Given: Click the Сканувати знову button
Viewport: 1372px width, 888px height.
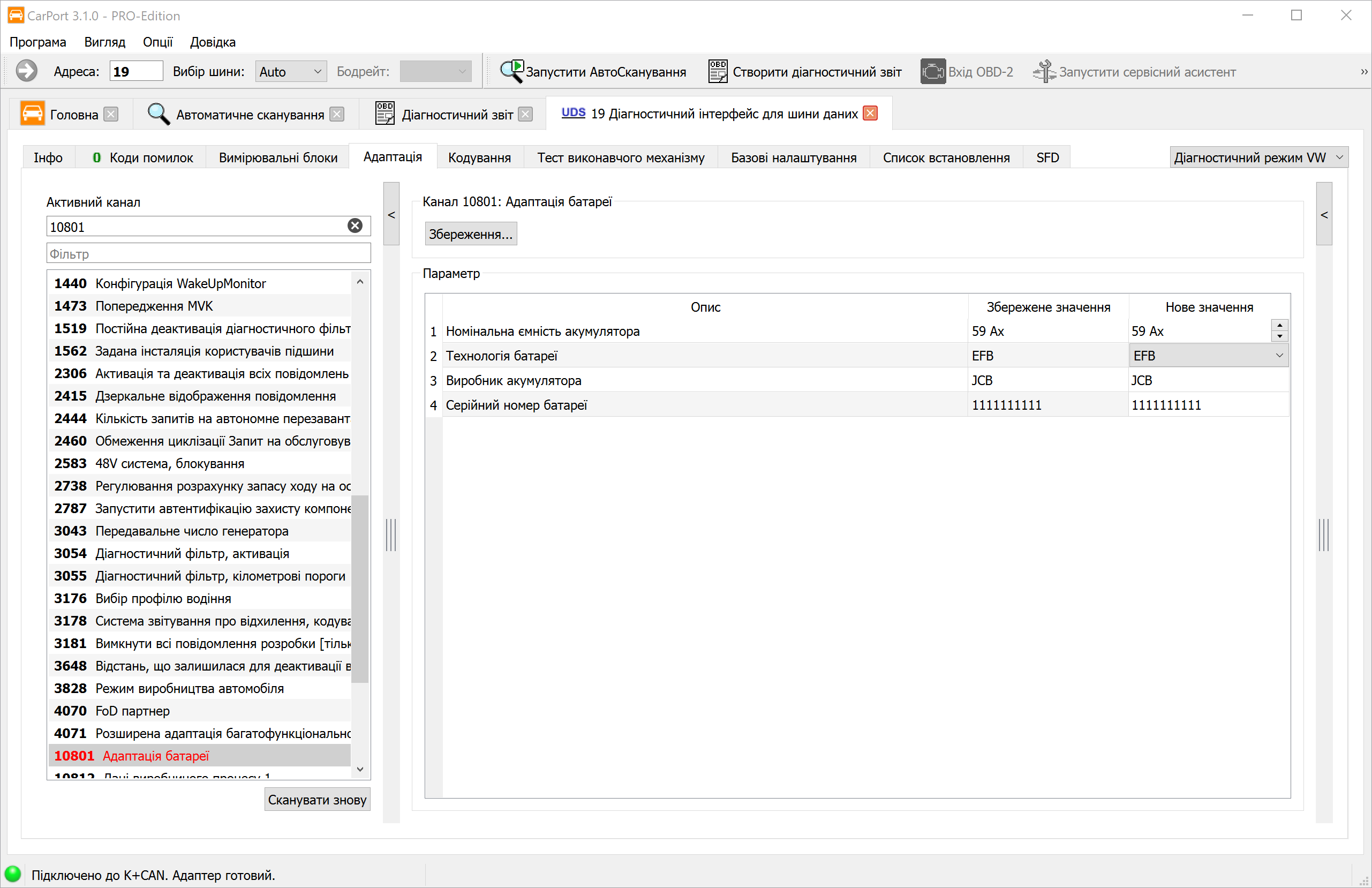Looking at the screenshot, I should pos(317,800).
